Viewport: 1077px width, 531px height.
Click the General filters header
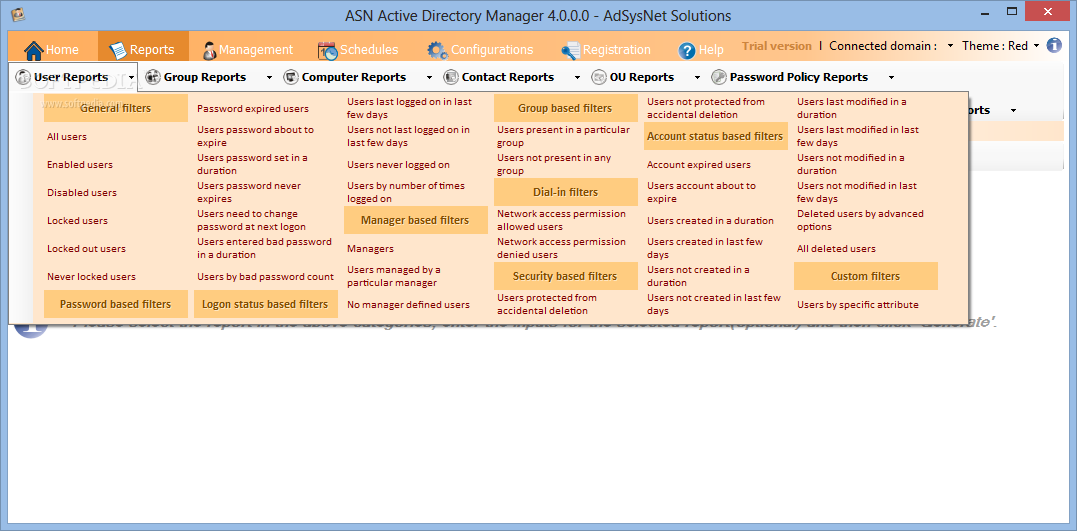(115, 109)
